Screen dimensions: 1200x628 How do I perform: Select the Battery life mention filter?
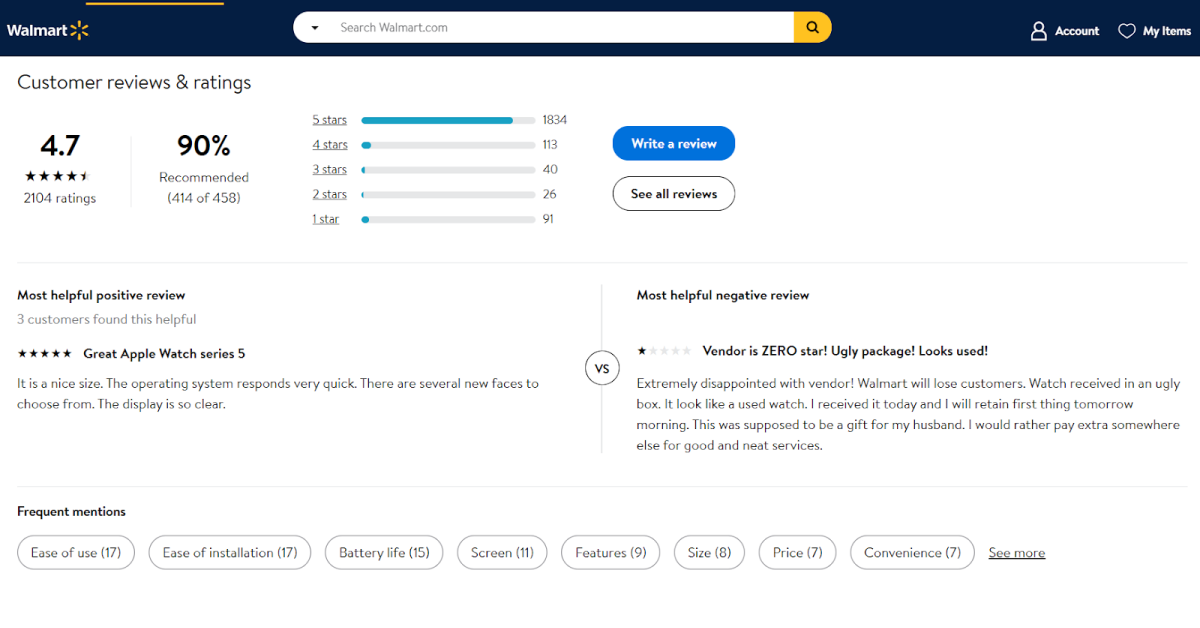[x=383, y=552]
